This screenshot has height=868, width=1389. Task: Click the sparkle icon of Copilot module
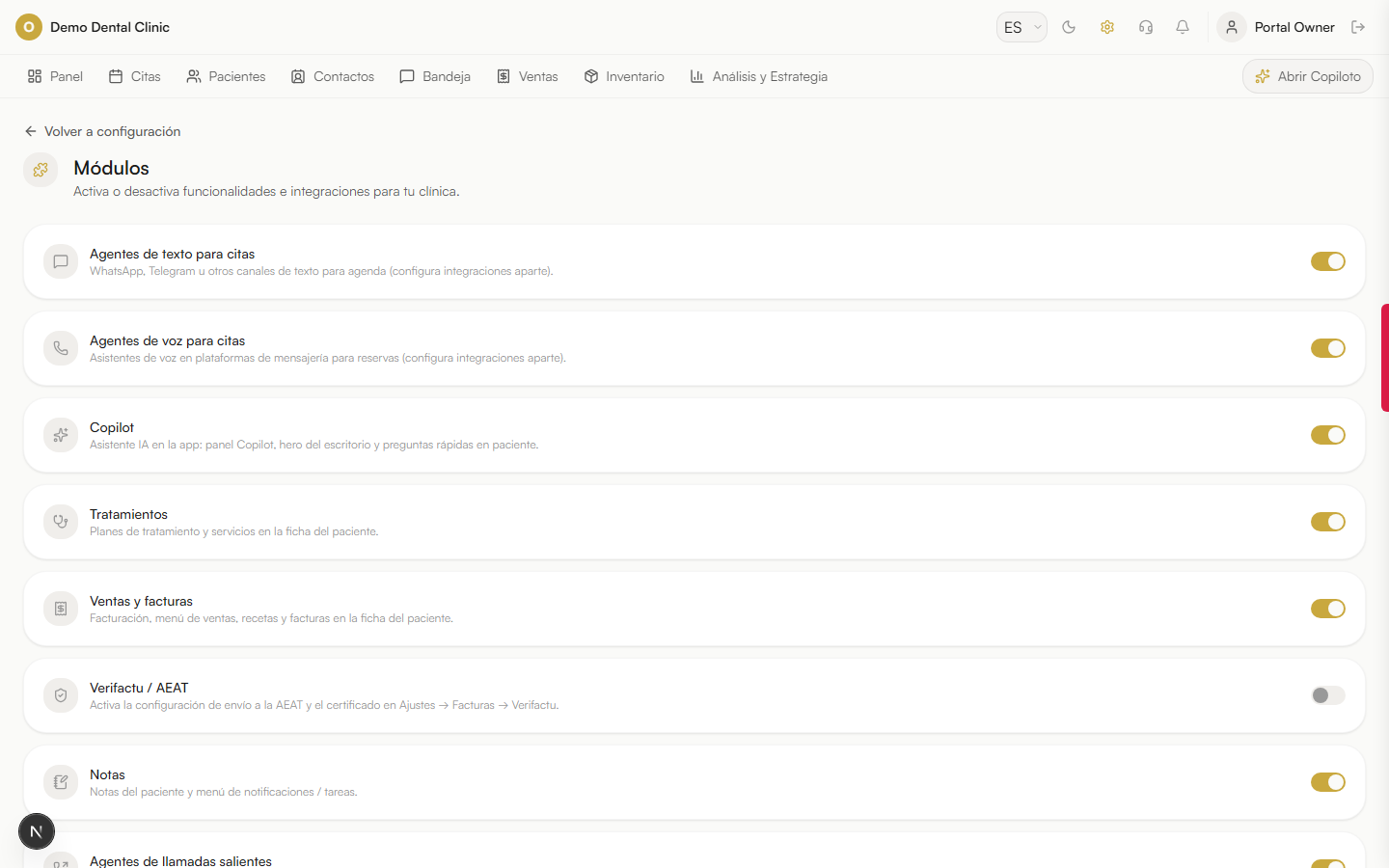[61, 435]
